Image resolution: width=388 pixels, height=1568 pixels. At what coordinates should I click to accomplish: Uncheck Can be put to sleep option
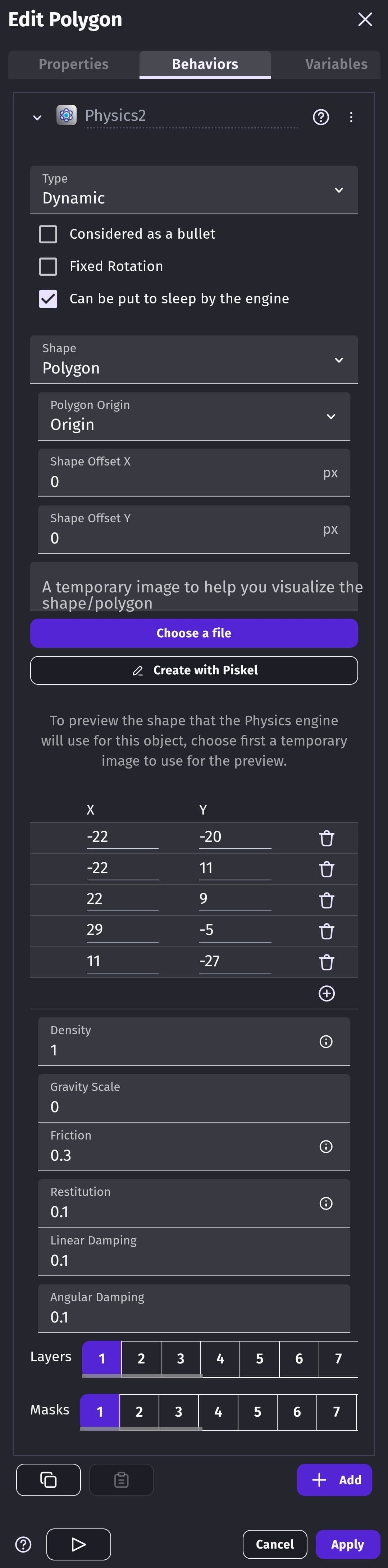tap(48, 299)
